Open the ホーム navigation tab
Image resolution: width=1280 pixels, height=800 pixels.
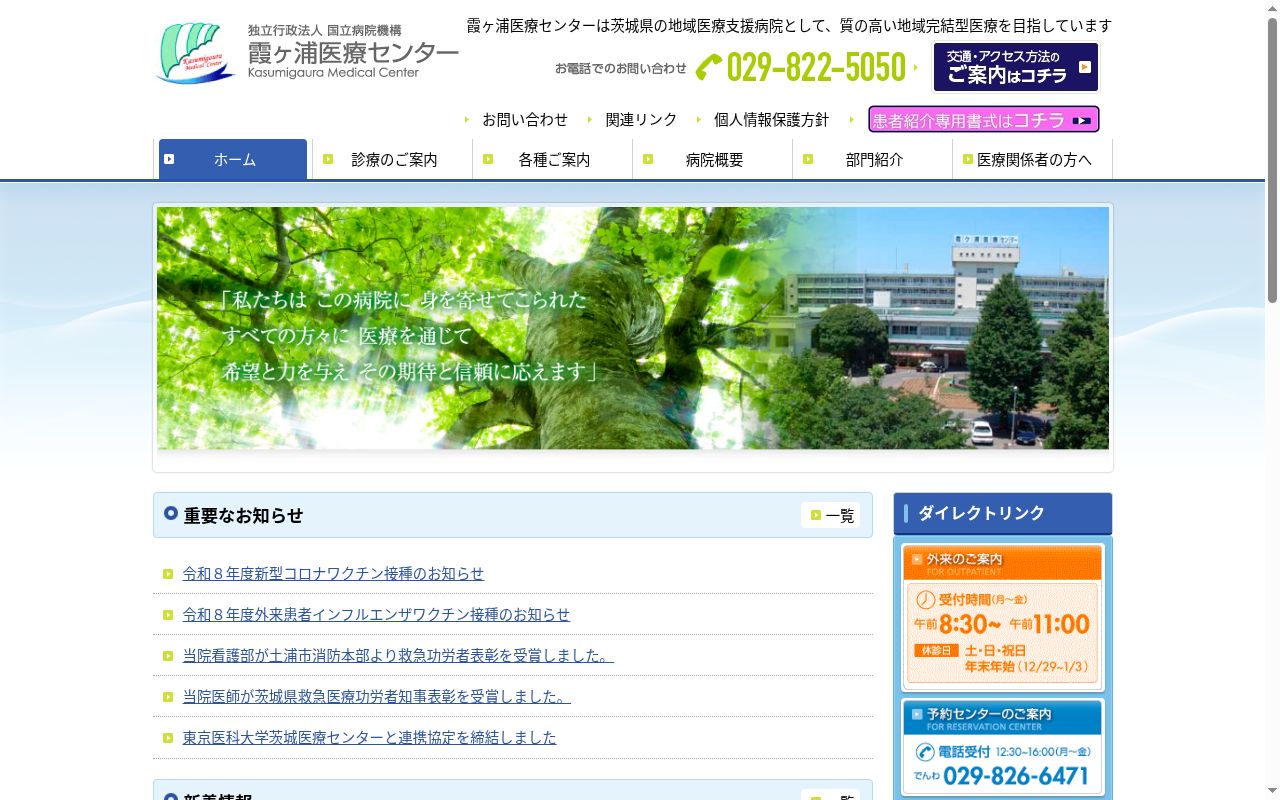[233, 159]
